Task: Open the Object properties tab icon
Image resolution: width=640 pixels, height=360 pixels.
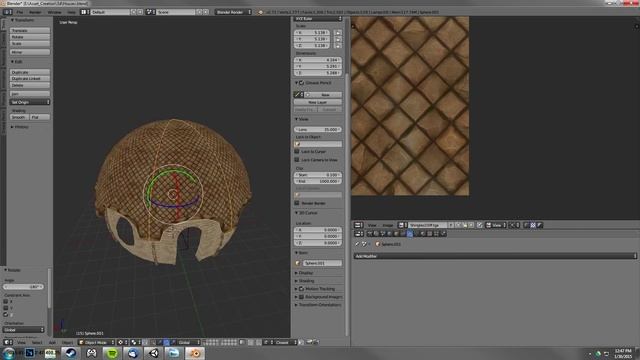Action: 396,233
